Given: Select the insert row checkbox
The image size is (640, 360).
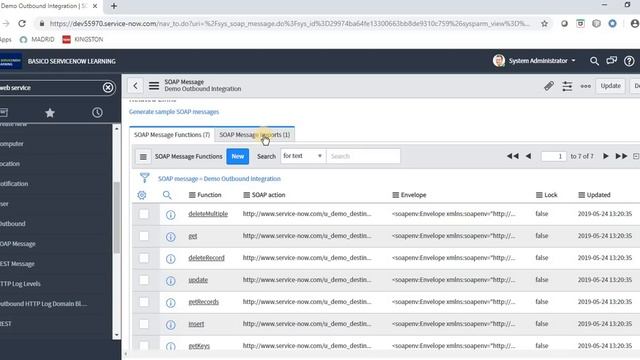Looking at the screenshot, I should click(144, 324).
